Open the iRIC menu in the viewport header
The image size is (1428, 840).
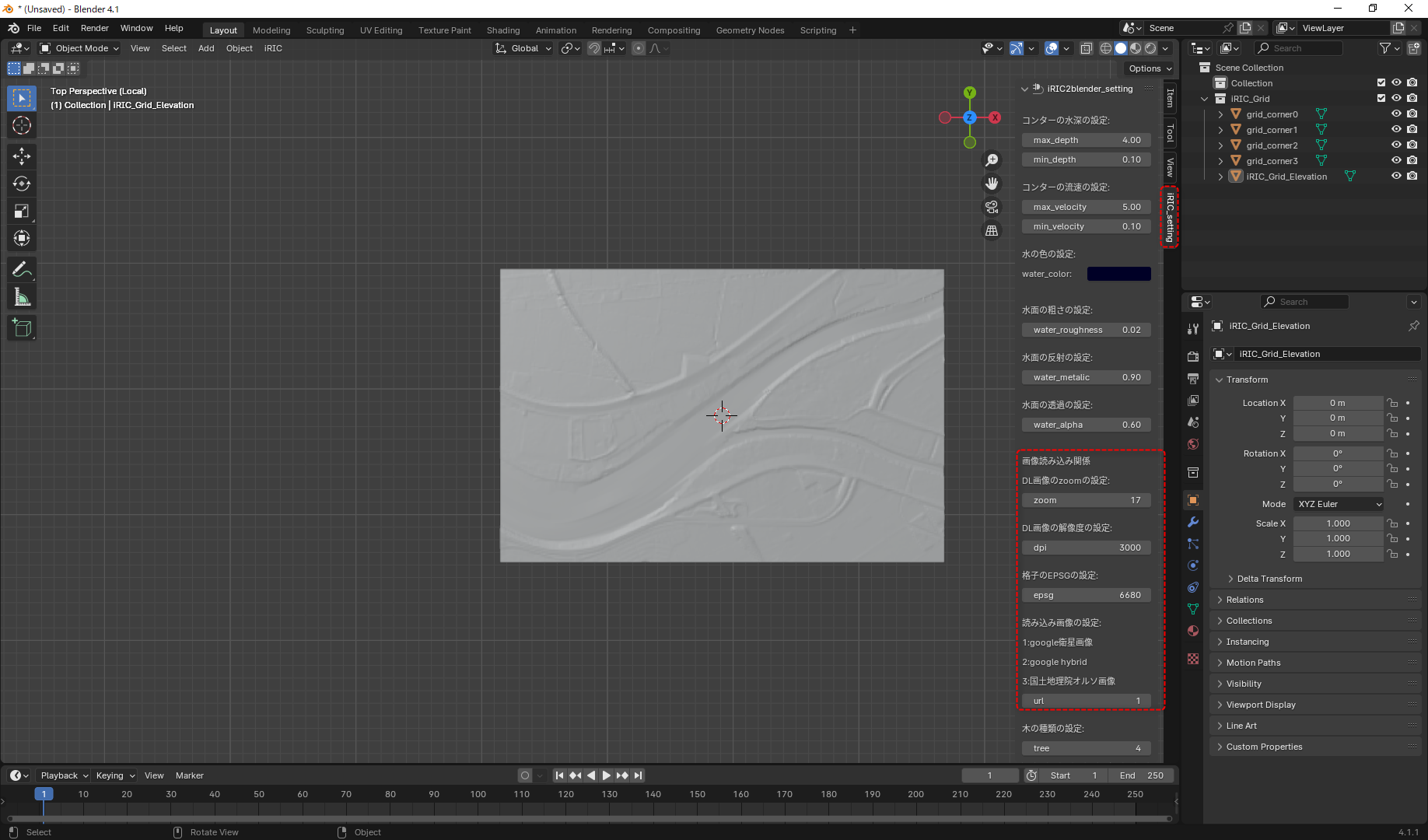coord(272,48)
